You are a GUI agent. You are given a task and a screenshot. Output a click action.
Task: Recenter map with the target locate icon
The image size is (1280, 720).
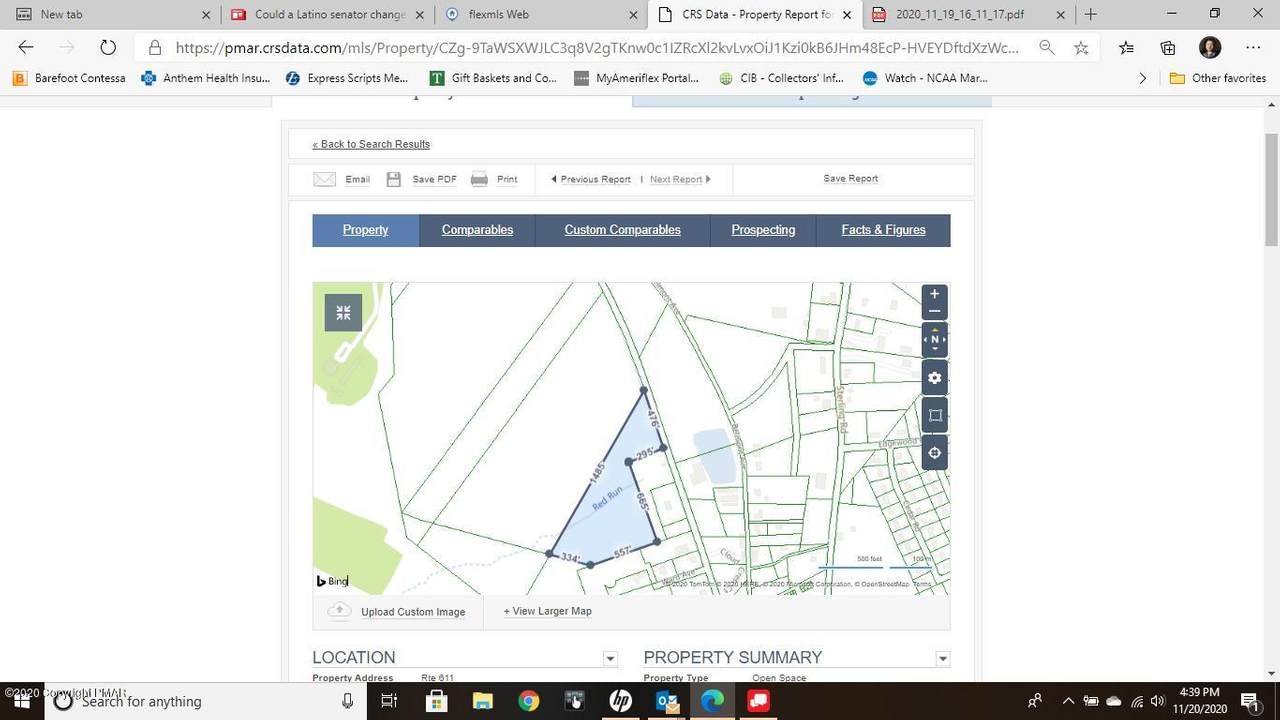(935, 453)
